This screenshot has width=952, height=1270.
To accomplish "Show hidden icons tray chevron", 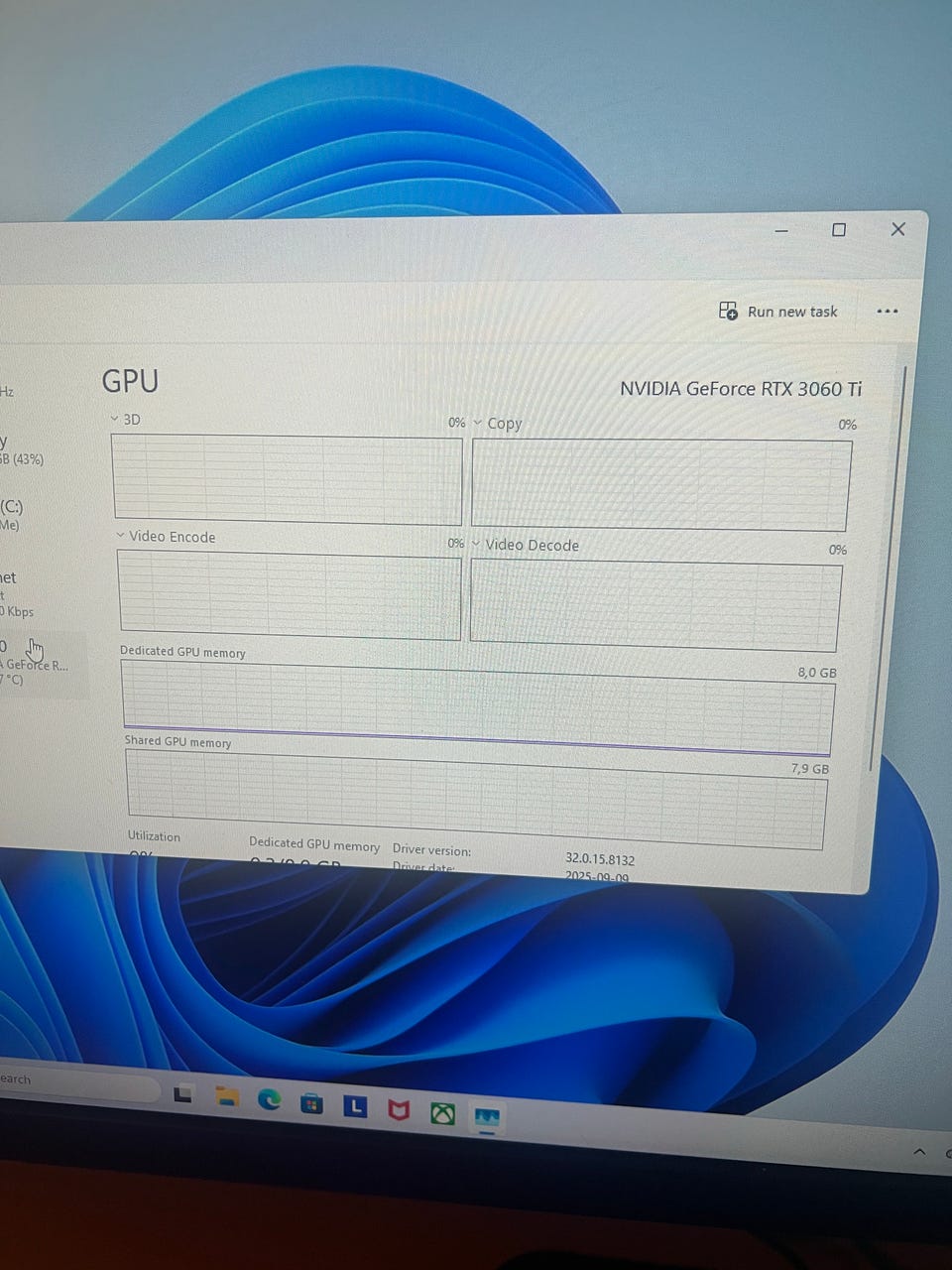I will [919, 1151].
